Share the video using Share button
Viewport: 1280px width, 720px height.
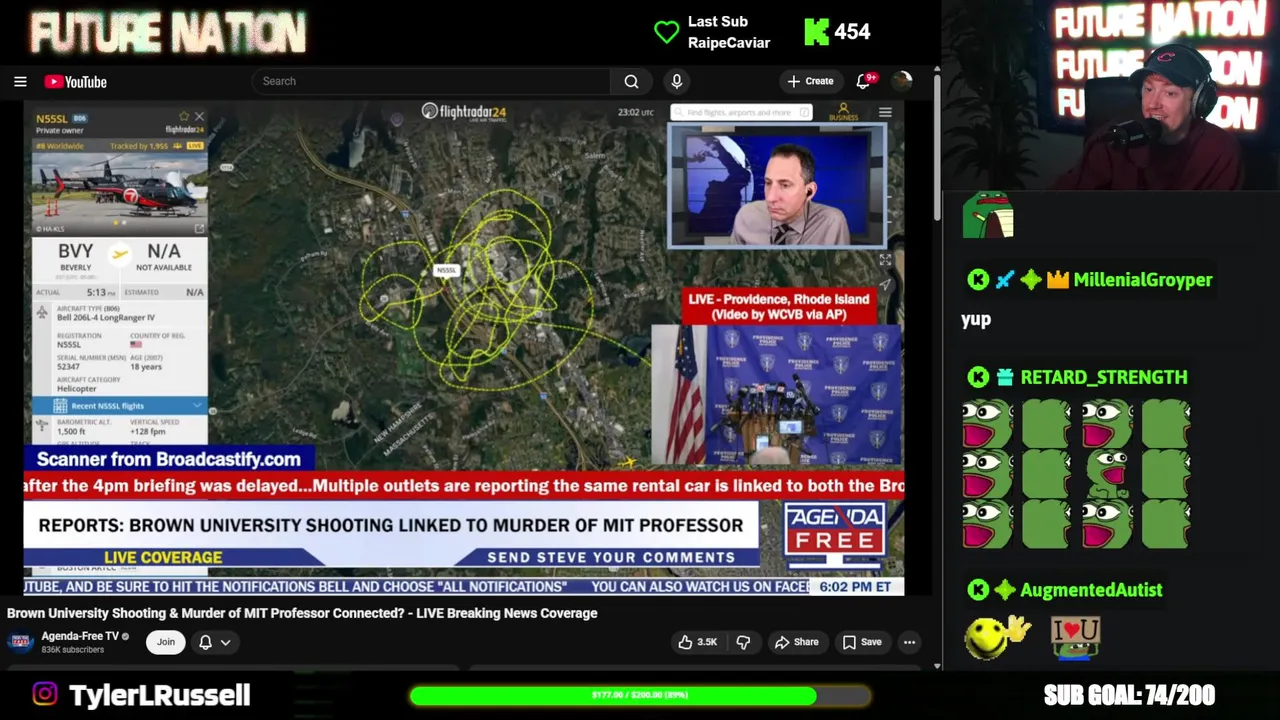(x=796, y=642)
